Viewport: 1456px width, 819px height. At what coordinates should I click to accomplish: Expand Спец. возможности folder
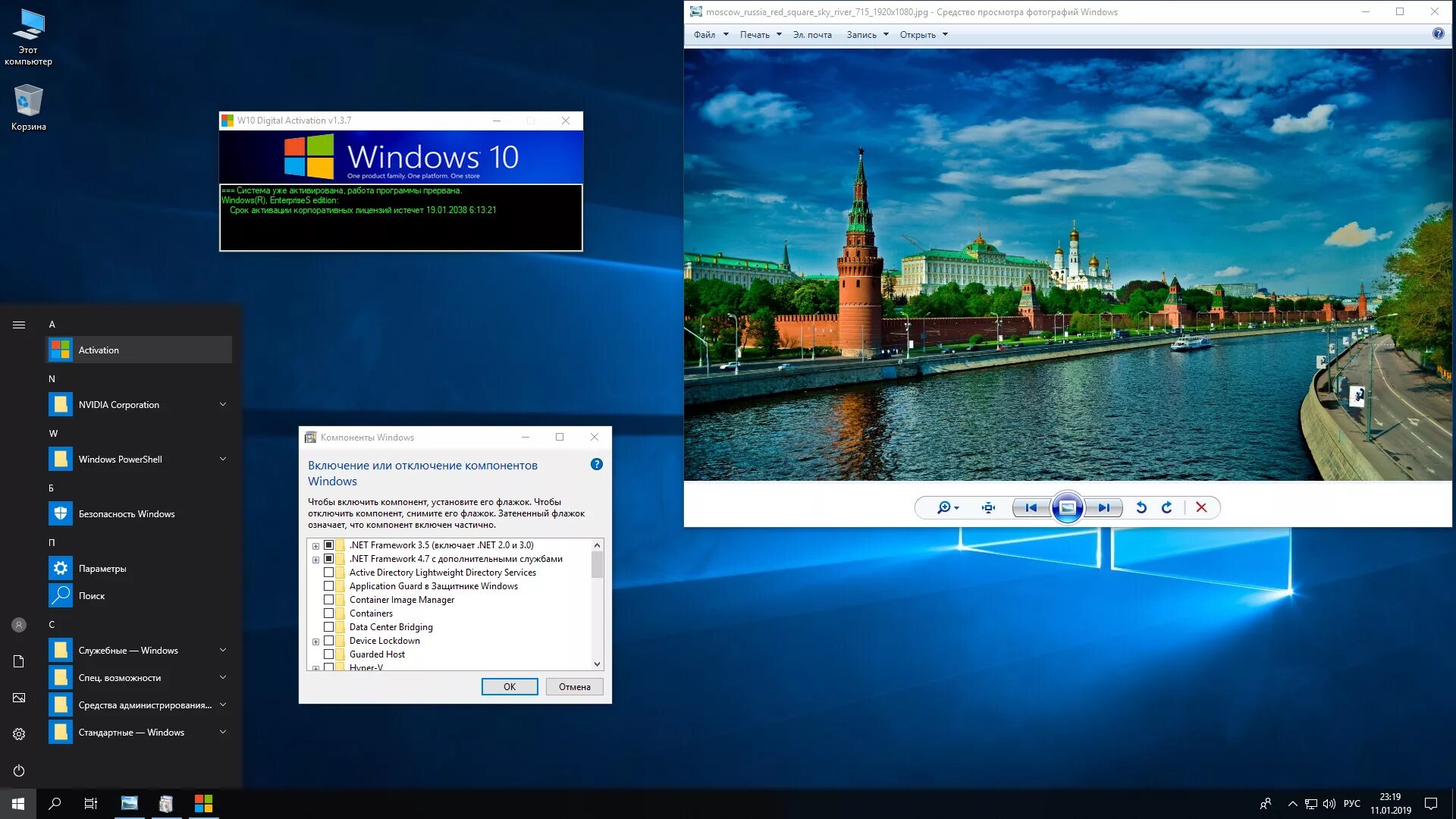point(223,677)
